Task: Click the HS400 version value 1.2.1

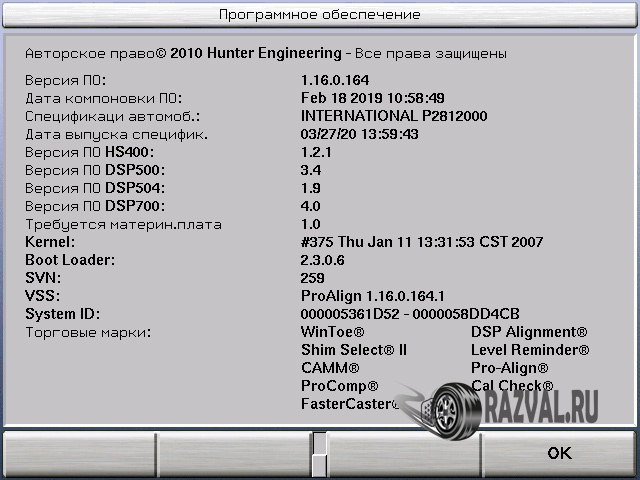Action: click(x=316, y=152)
